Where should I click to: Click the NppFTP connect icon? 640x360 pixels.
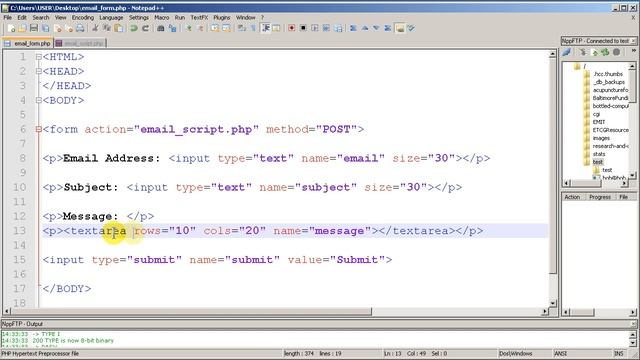coord(567,52)
